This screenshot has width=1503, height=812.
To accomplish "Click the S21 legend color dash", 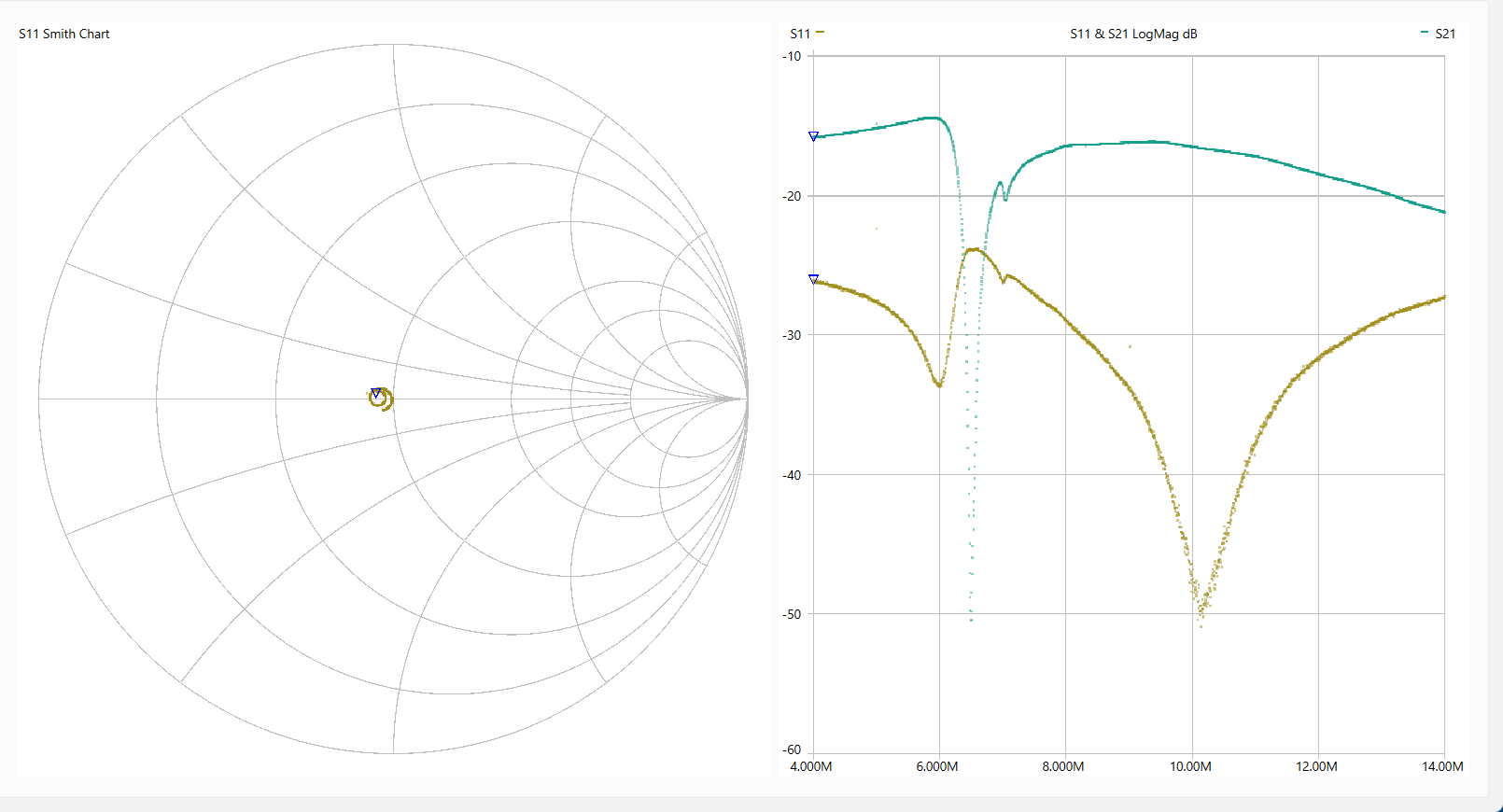I will 1424,33.
